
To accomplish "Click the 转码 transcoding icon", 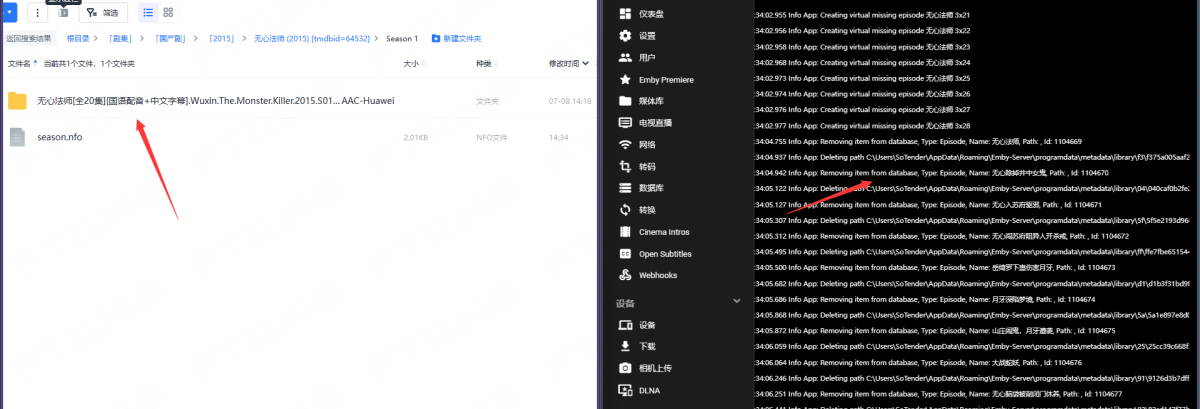I will (625, 166).
